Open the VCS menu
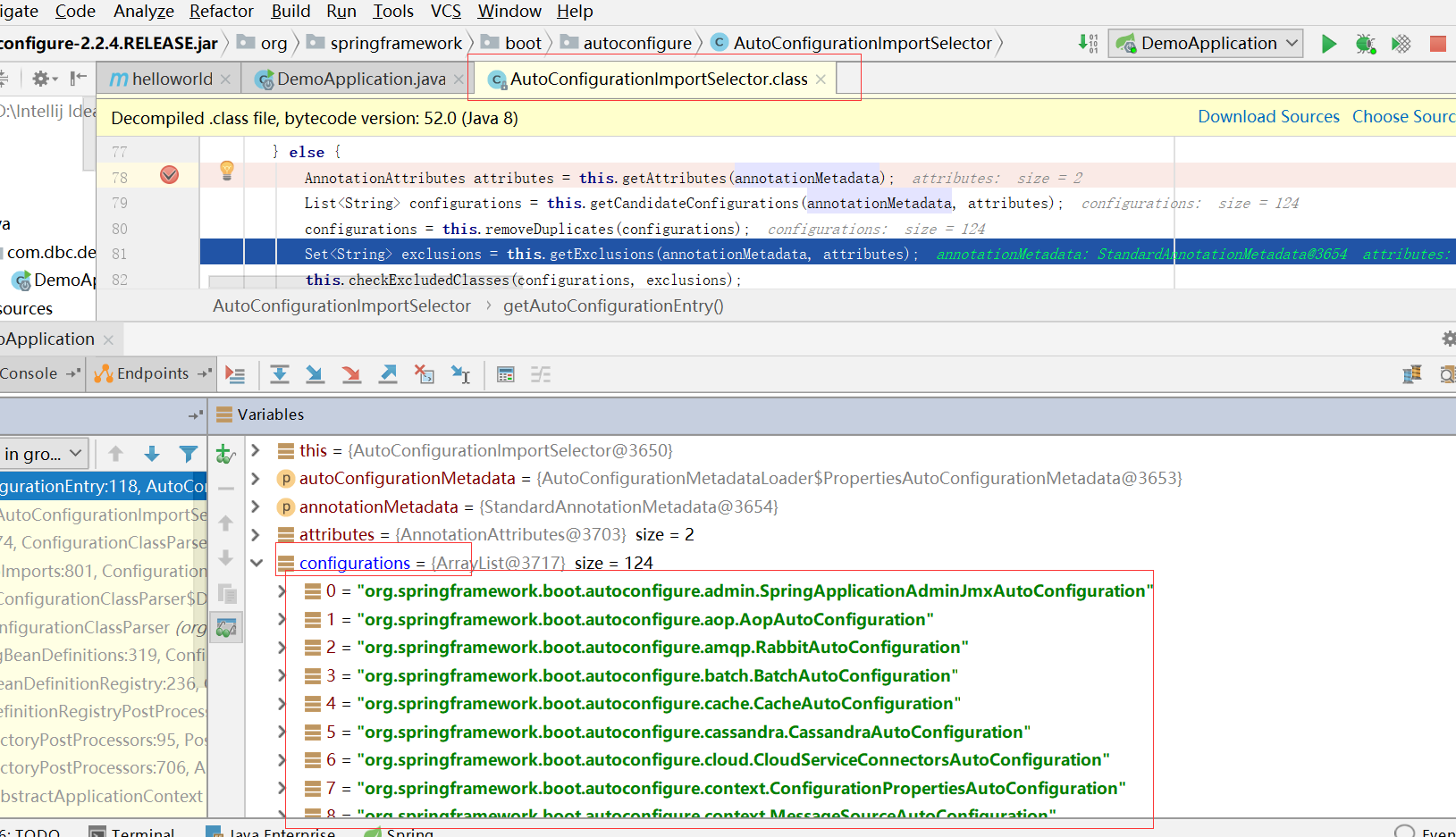This screenshot has height=837, width=1456. click(446, 11)
